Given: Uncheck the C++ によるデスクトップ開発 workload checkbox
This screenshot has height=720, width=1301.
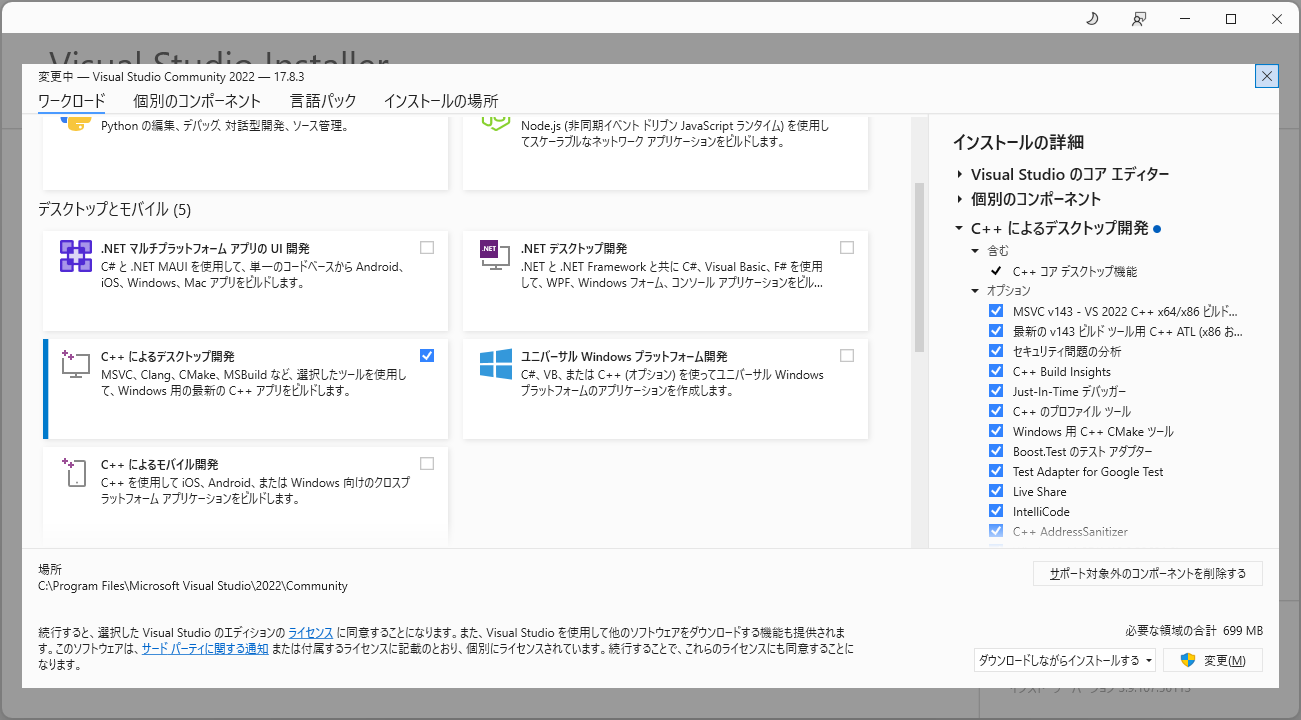Looking at the screenshot, I should click(427, 355).
